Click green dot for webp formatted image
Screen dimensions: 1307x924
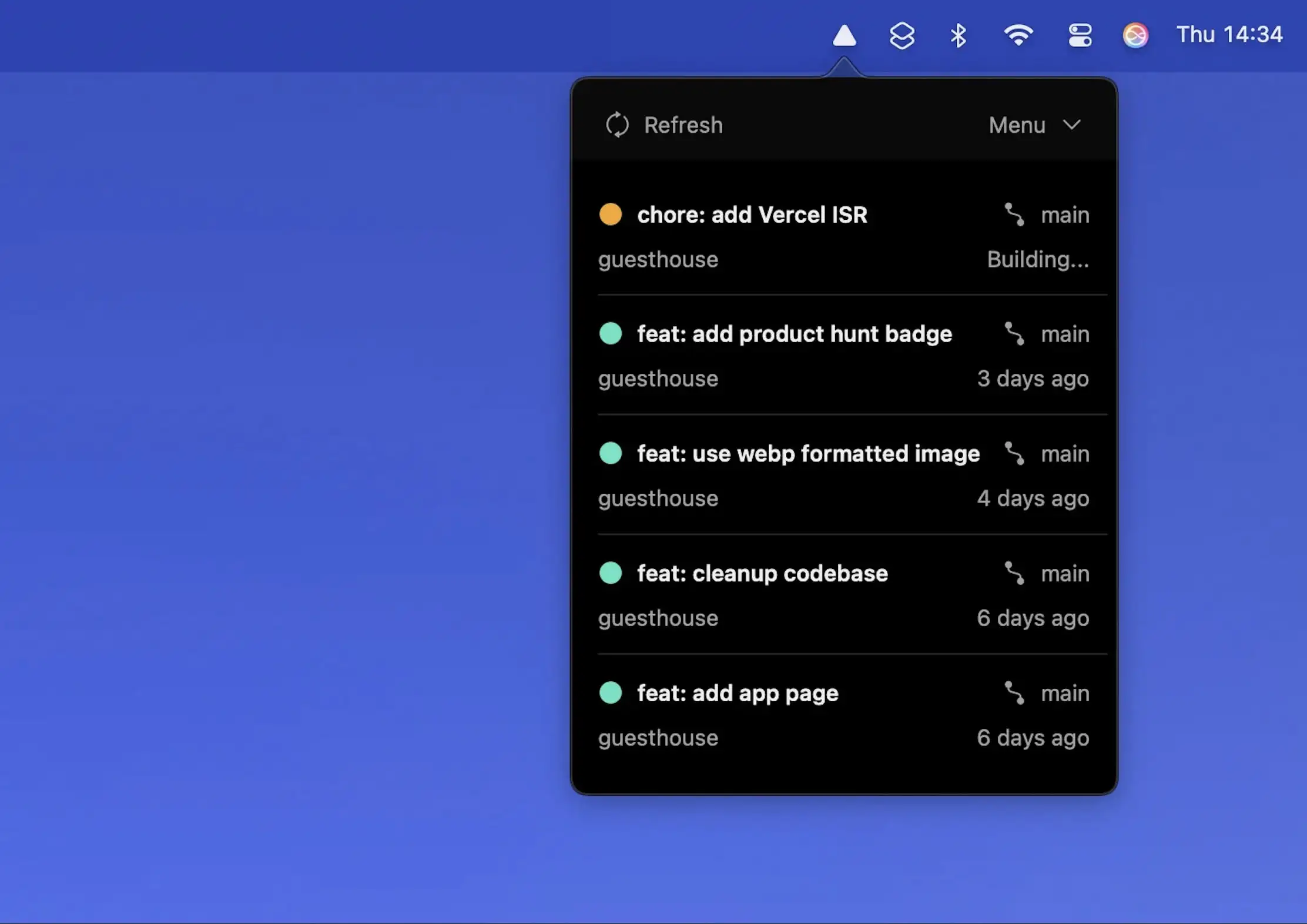click(x=611, y=454)
